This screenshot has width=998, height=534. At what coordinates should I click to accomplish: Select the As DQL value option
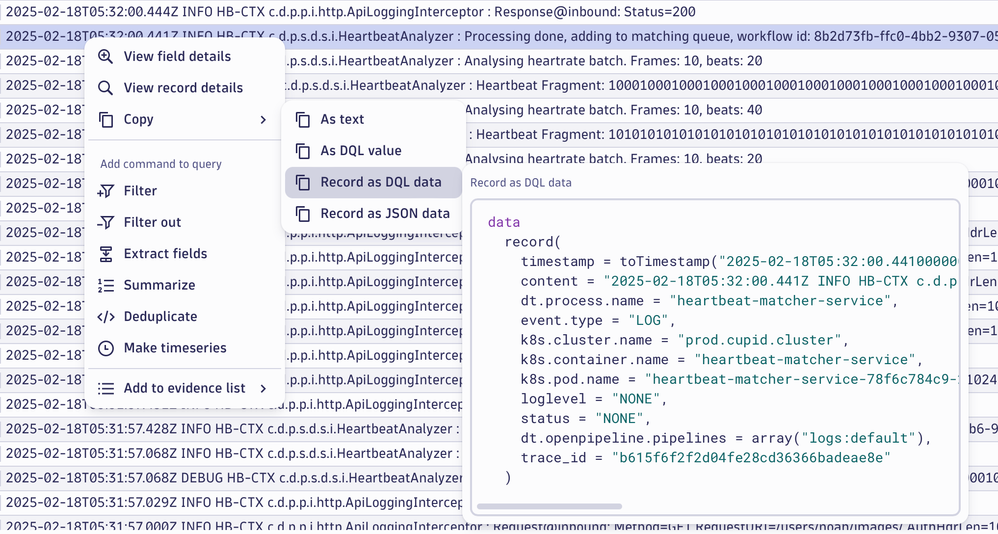pos(360,151)
